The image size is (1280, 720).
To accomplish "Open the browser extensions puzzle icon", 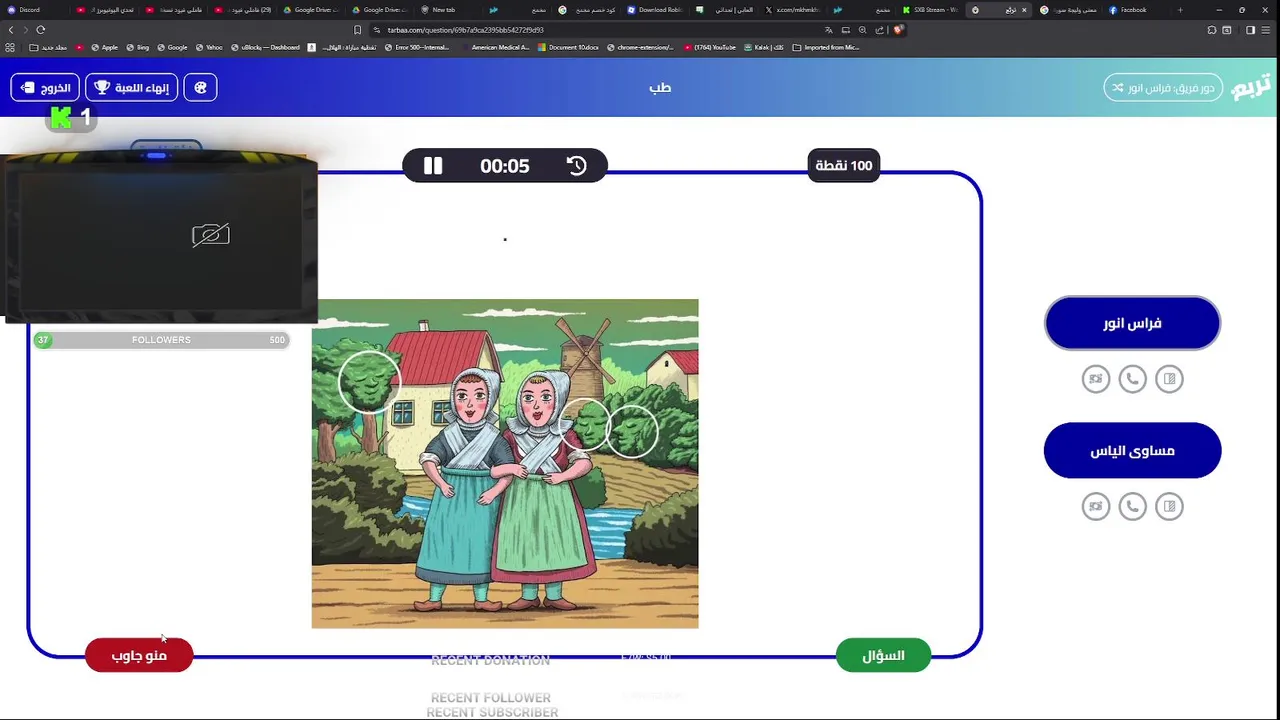I will point(1212,30).
